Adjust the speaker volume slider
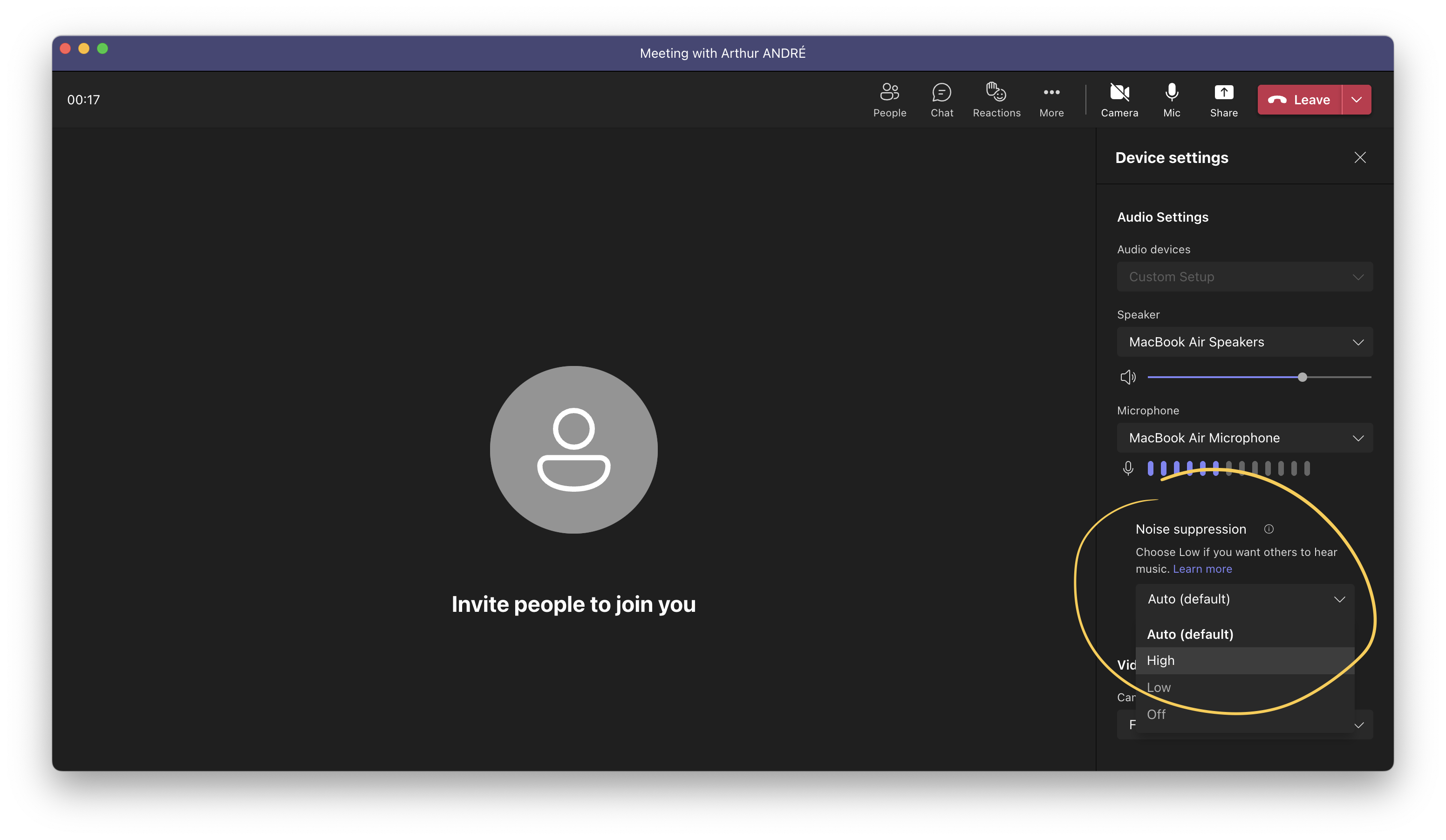The width and height of the screenshot is (1446, 840). pos(1303,377)
